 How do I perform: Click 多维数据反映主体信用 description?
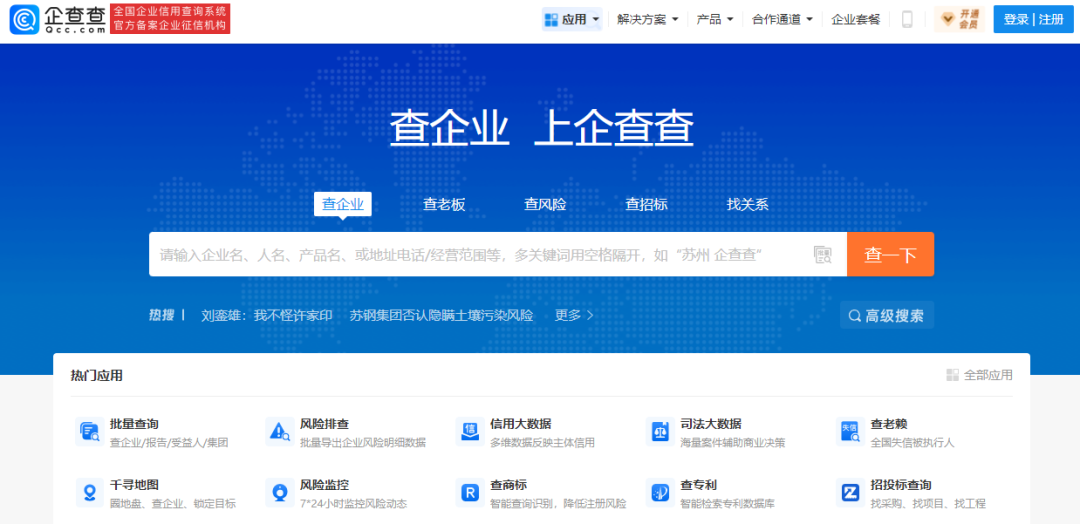click(x=542, y=443)
